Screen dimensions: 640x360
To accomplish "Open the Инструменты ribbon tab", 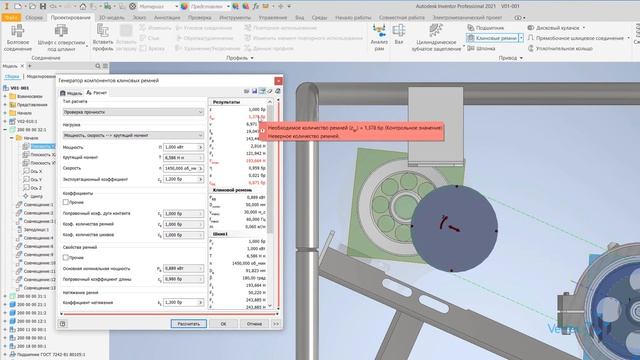I will [235, 18].
